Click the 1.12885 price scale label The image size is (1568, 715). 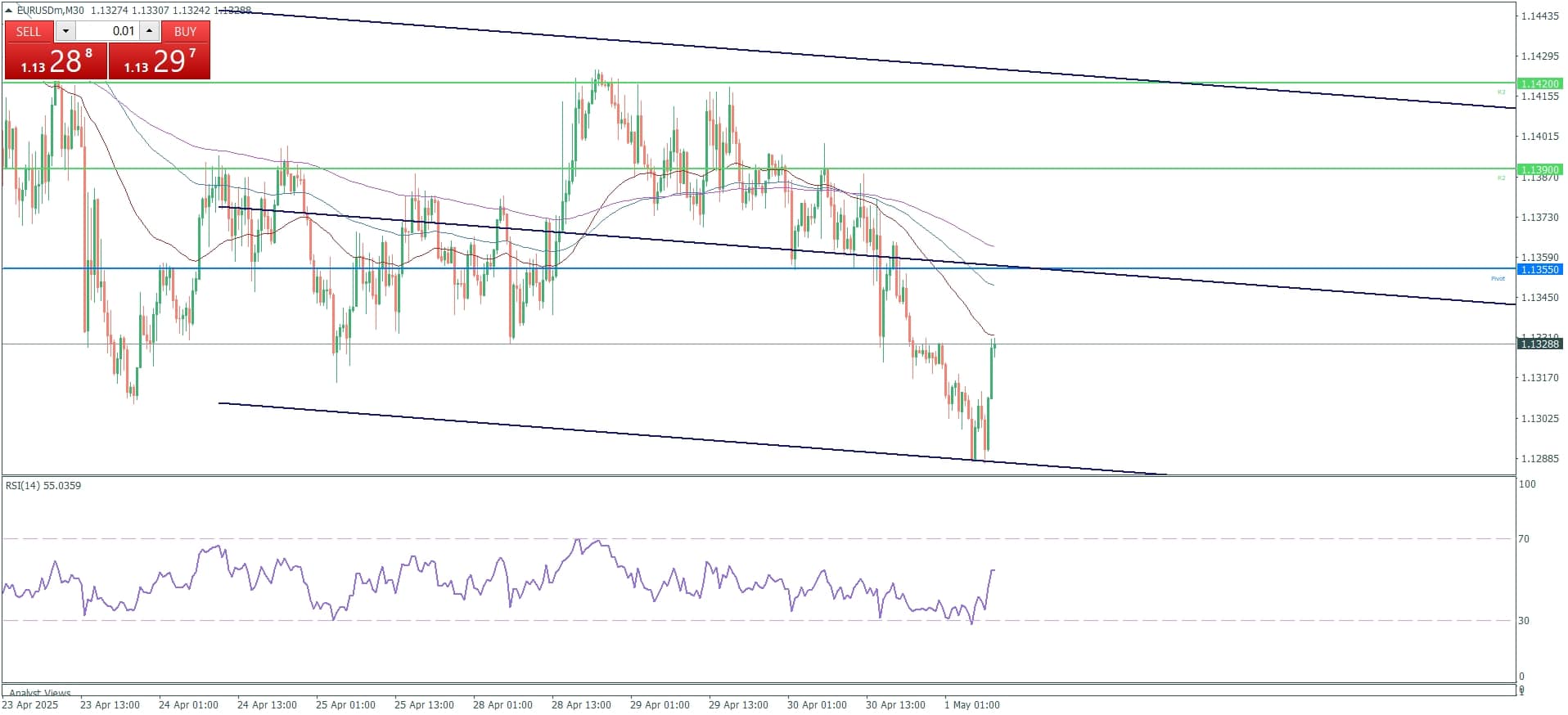click(x=1539, y=458)
